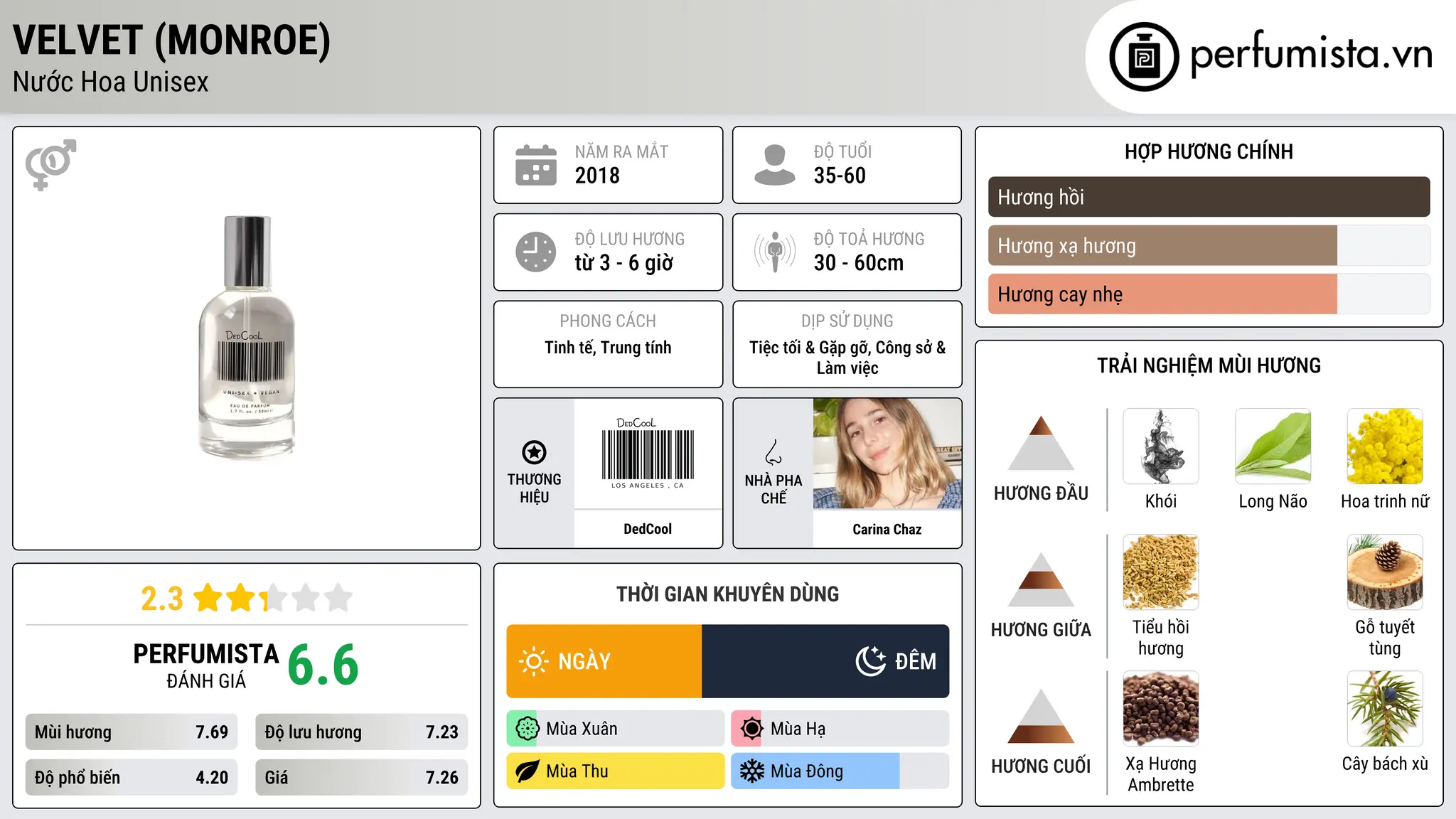Click the HỢP HƯƠNG CHÍNH heading
The width and height of the screenshot is (1456, 819).
coord(1209,151)
